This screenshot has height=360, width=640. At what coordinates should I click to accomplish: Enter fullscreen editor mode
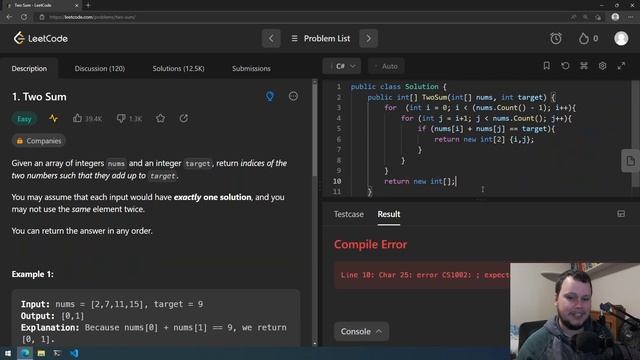point(621,66)
